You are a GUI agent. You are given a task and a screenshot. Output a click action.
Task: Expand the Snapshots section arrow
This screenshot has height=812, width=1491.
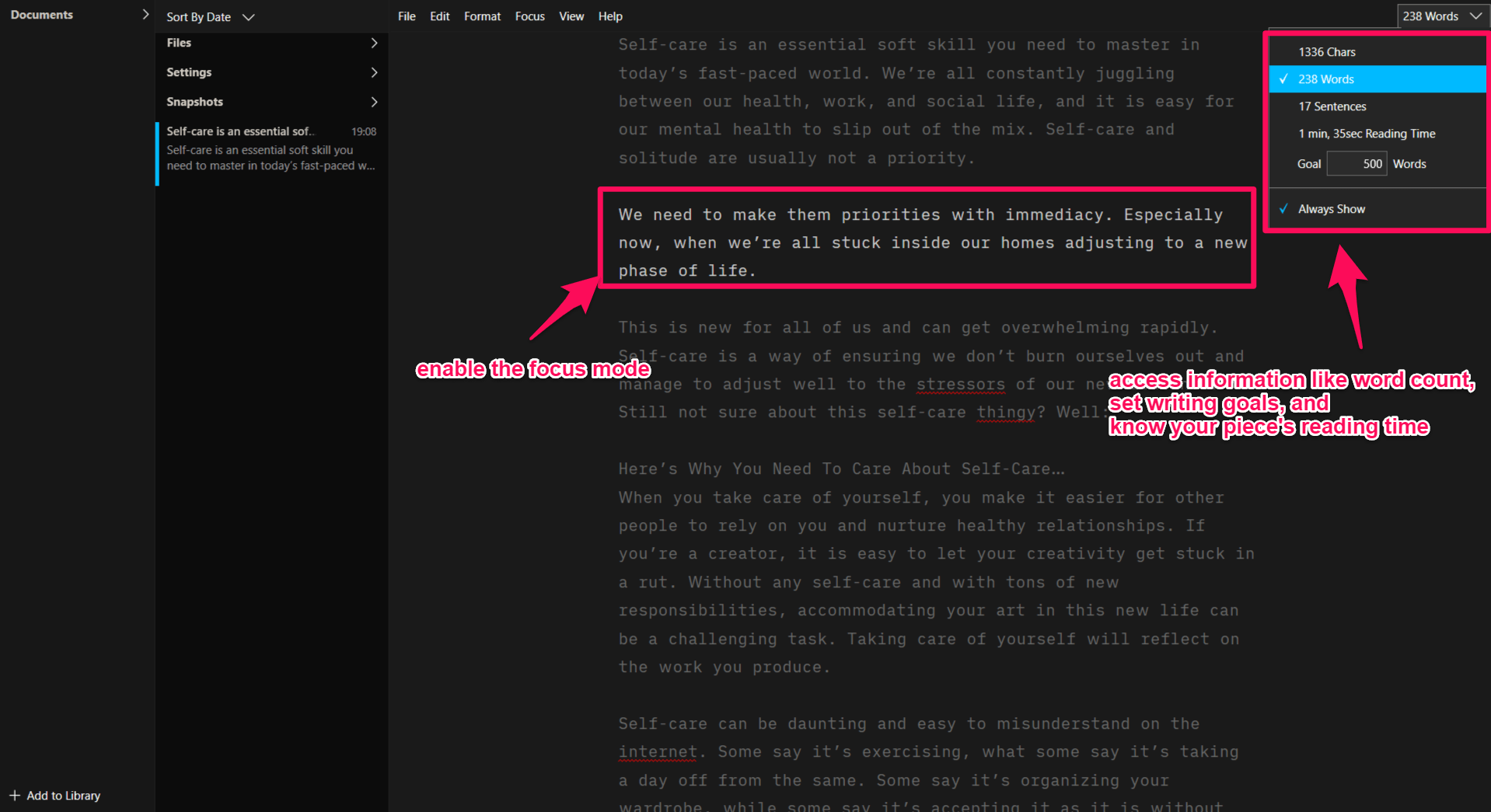[x=374, y=102]
